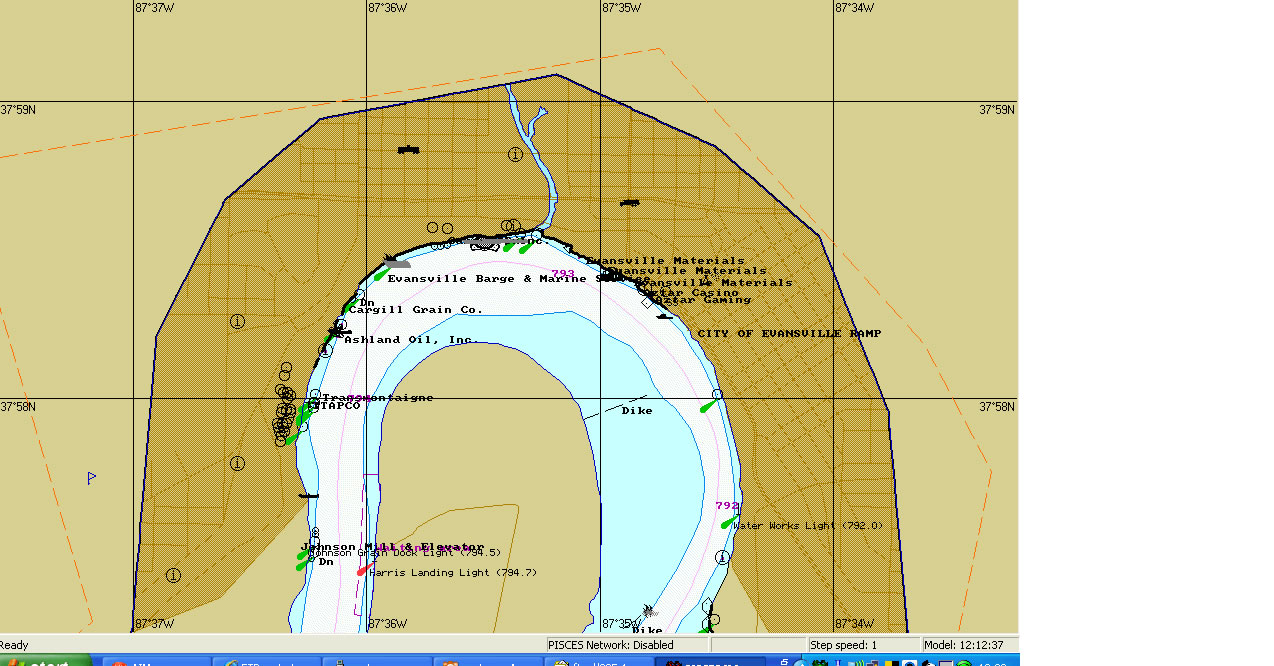Viewport: 1274px width, 666px height.
Task: Select the blue flag marker on the land
Action: pos(91,478)
